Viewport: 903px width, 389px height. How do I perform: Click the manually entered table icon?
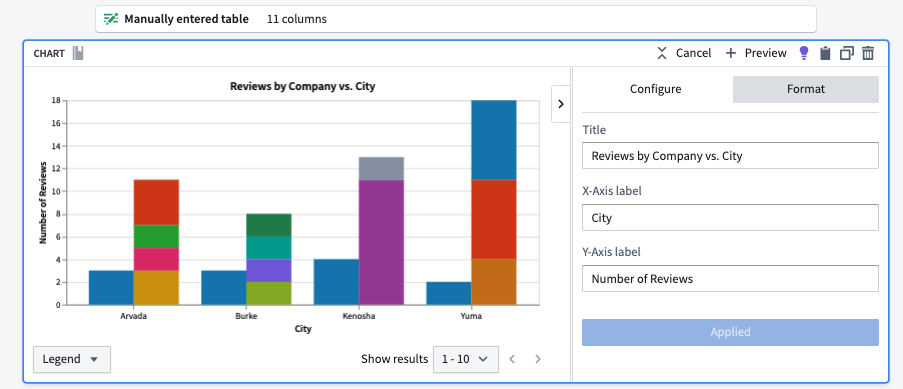(111, 19)
